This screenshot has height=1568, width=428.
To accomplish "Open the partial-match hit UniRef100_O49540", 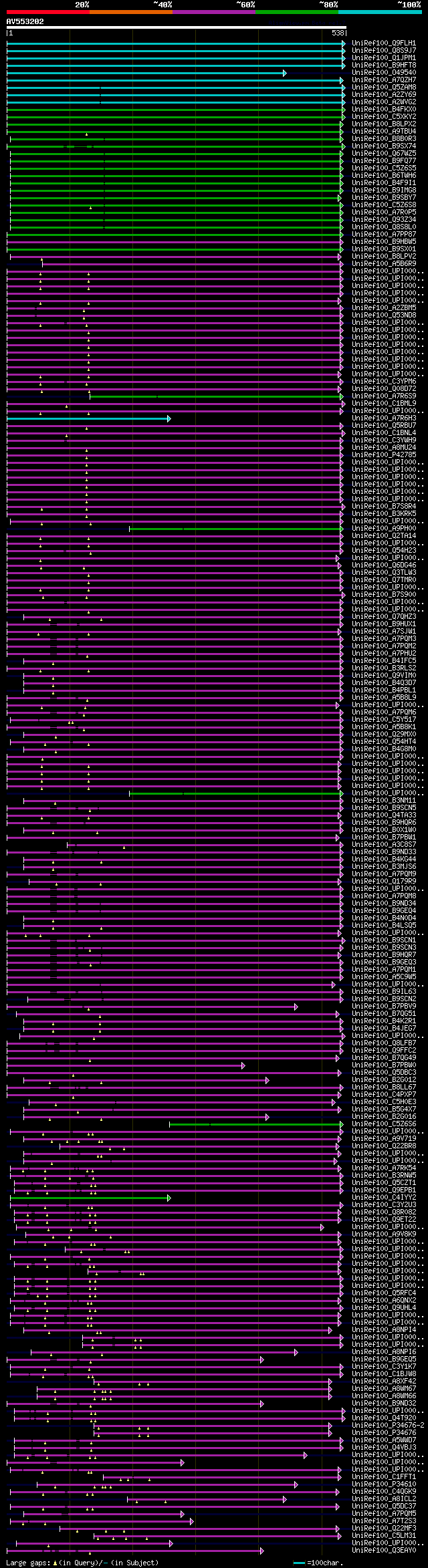I will tap(384, 73).
